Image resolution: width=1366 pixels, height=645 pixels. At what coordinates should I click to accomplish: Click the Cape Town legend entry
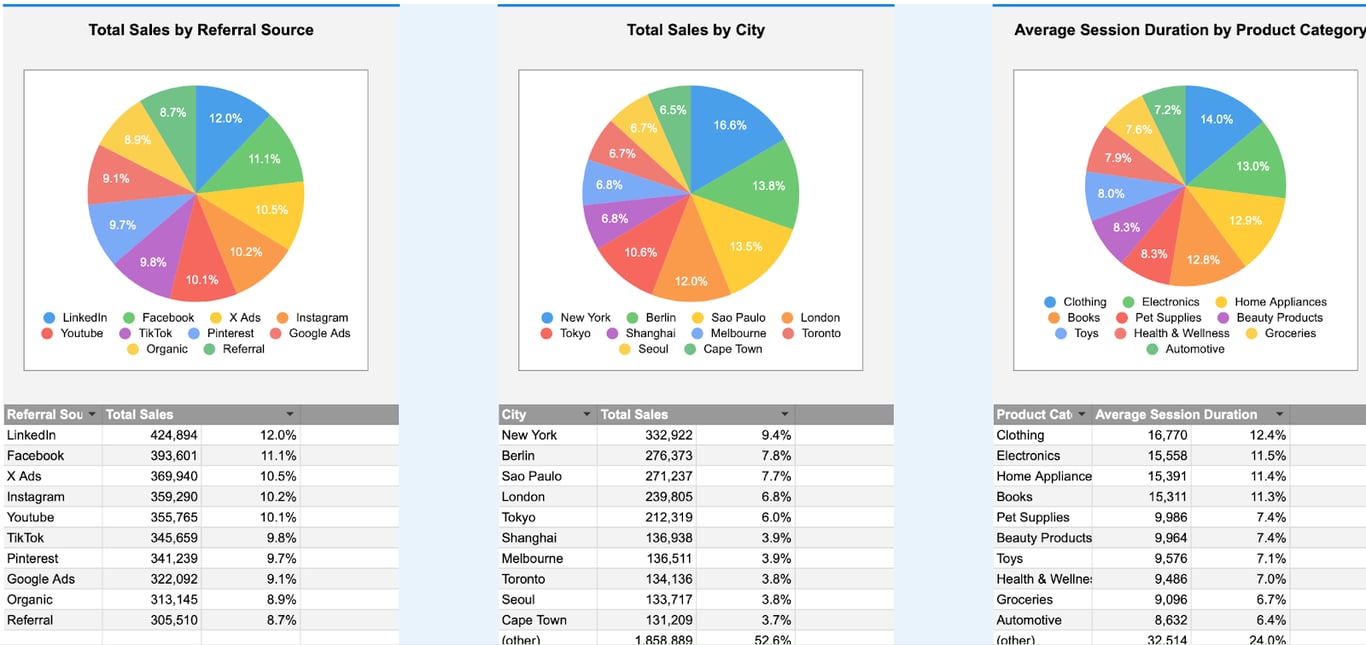(x=723, y=349)
